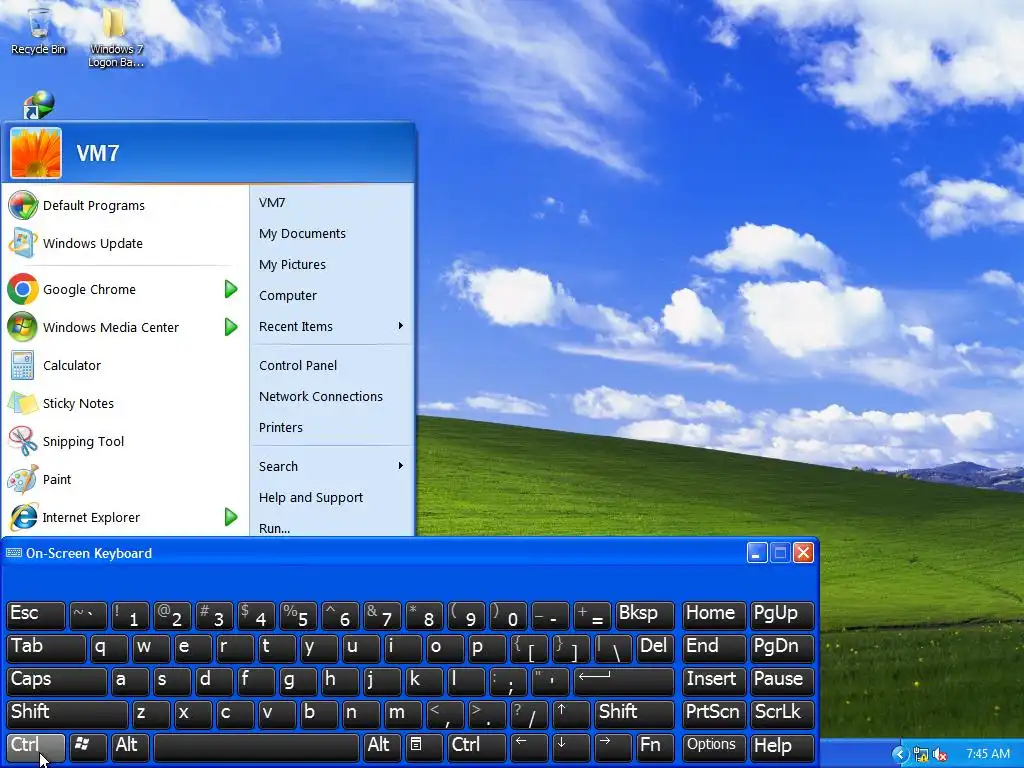Open Network Connections from the Start menu
Viewport: 1024px width, 768px height.
click(332, 396)
